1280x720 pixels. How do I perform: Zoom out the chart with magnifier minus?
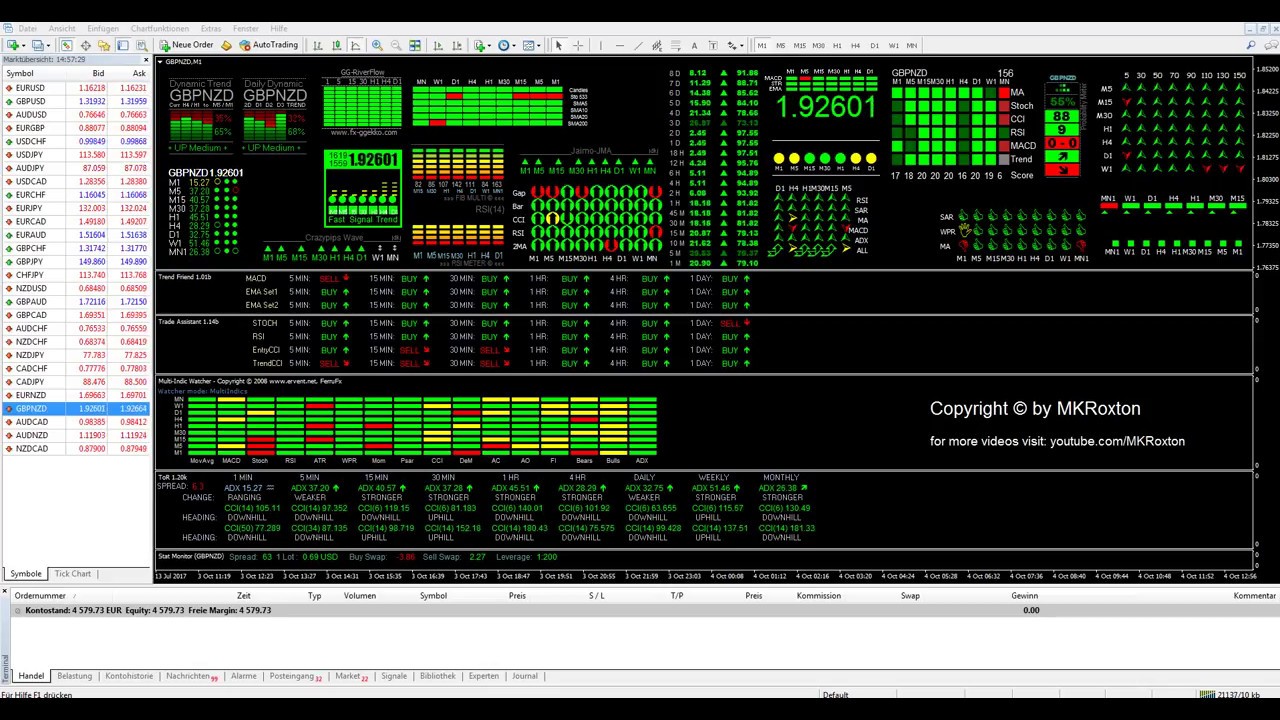(x=396, y=45)
